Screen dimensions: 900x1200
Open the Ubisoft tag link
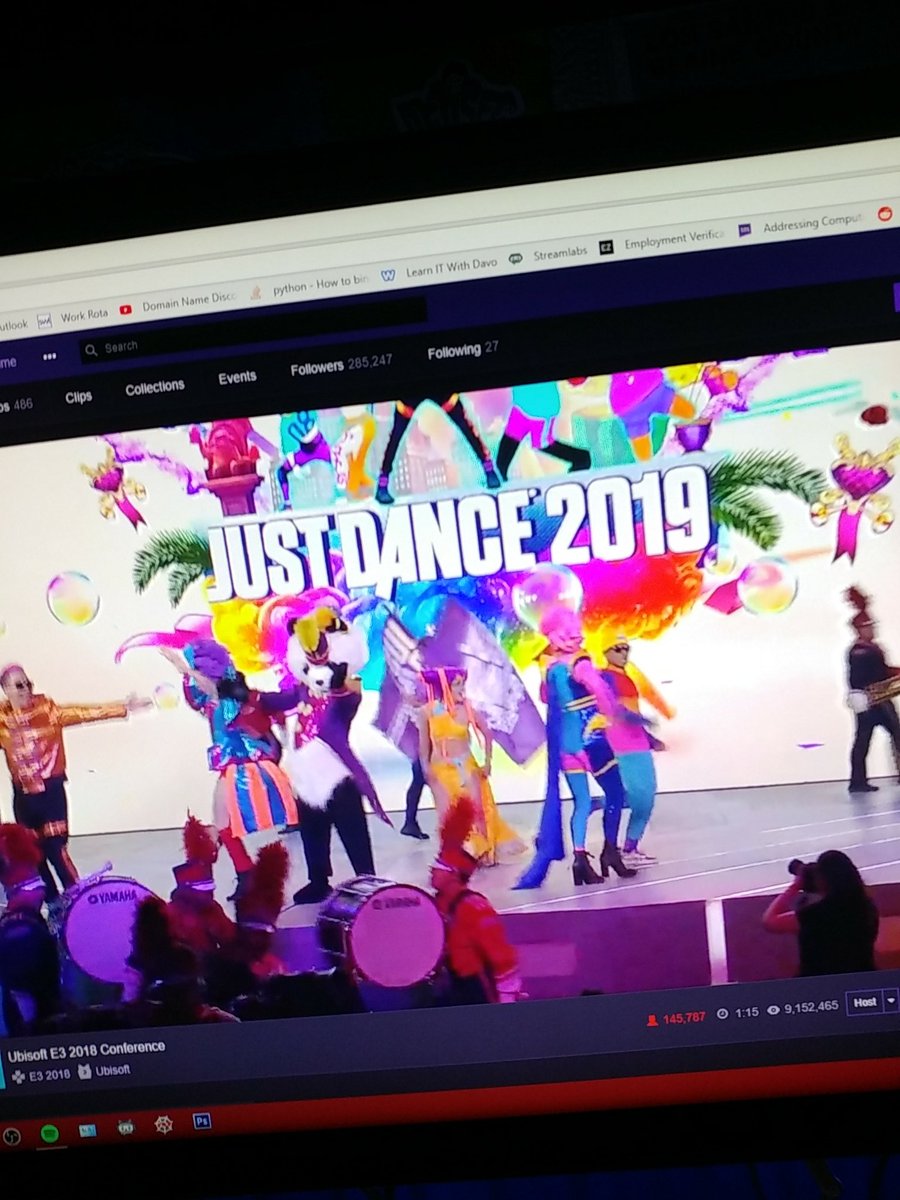coord(104,1071)
